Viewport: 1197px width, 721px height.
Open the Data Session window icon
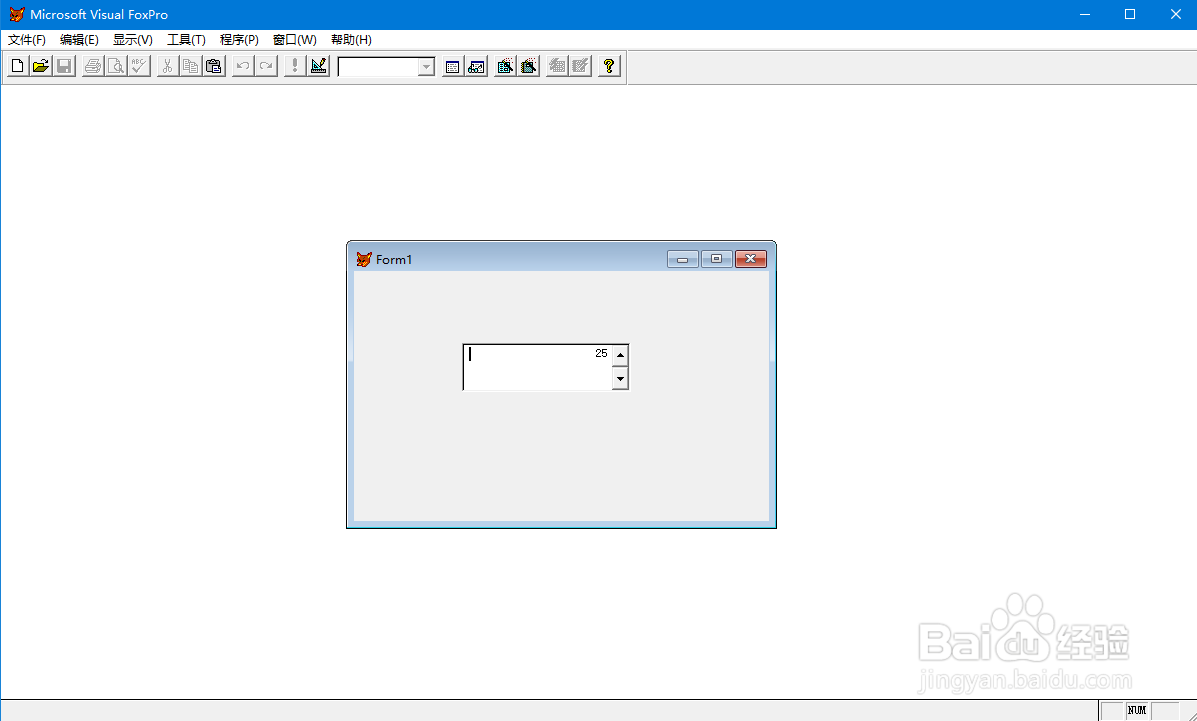(476, 66)
